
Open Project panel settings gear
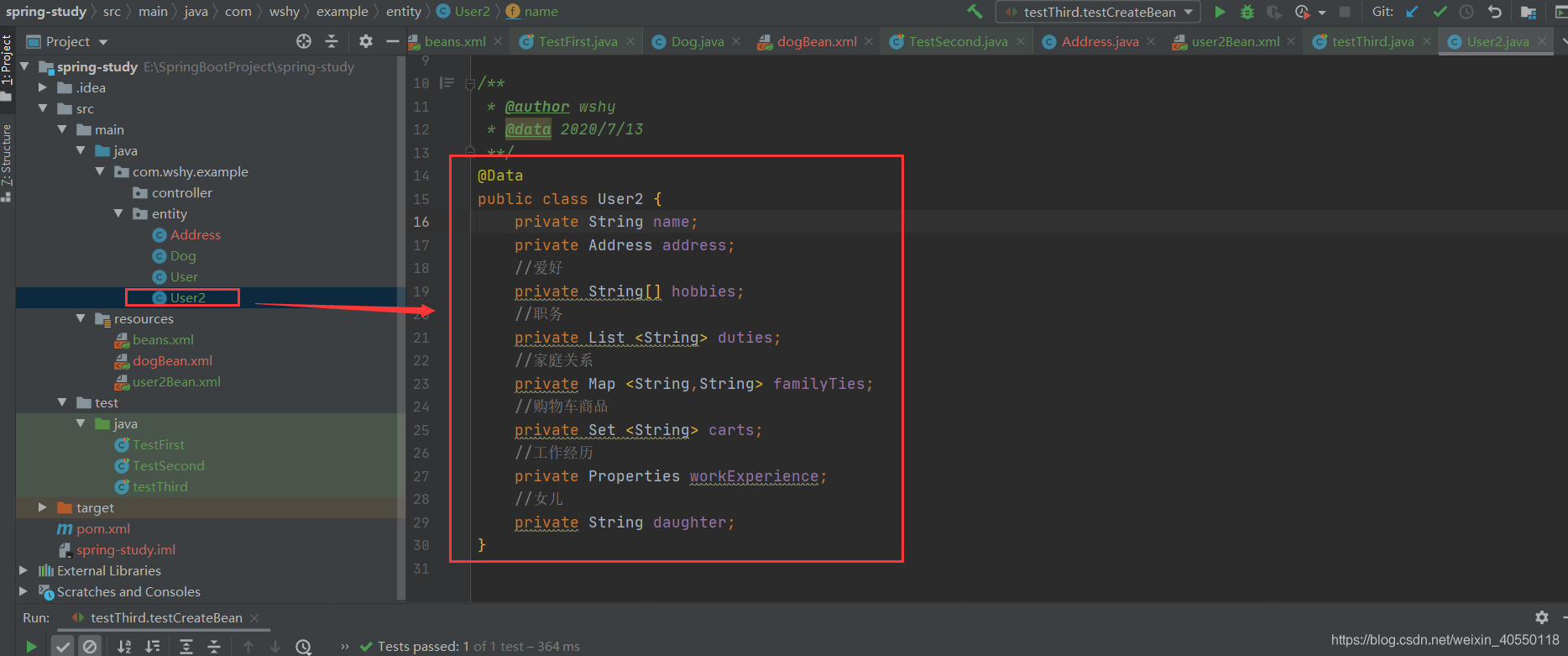365,41
